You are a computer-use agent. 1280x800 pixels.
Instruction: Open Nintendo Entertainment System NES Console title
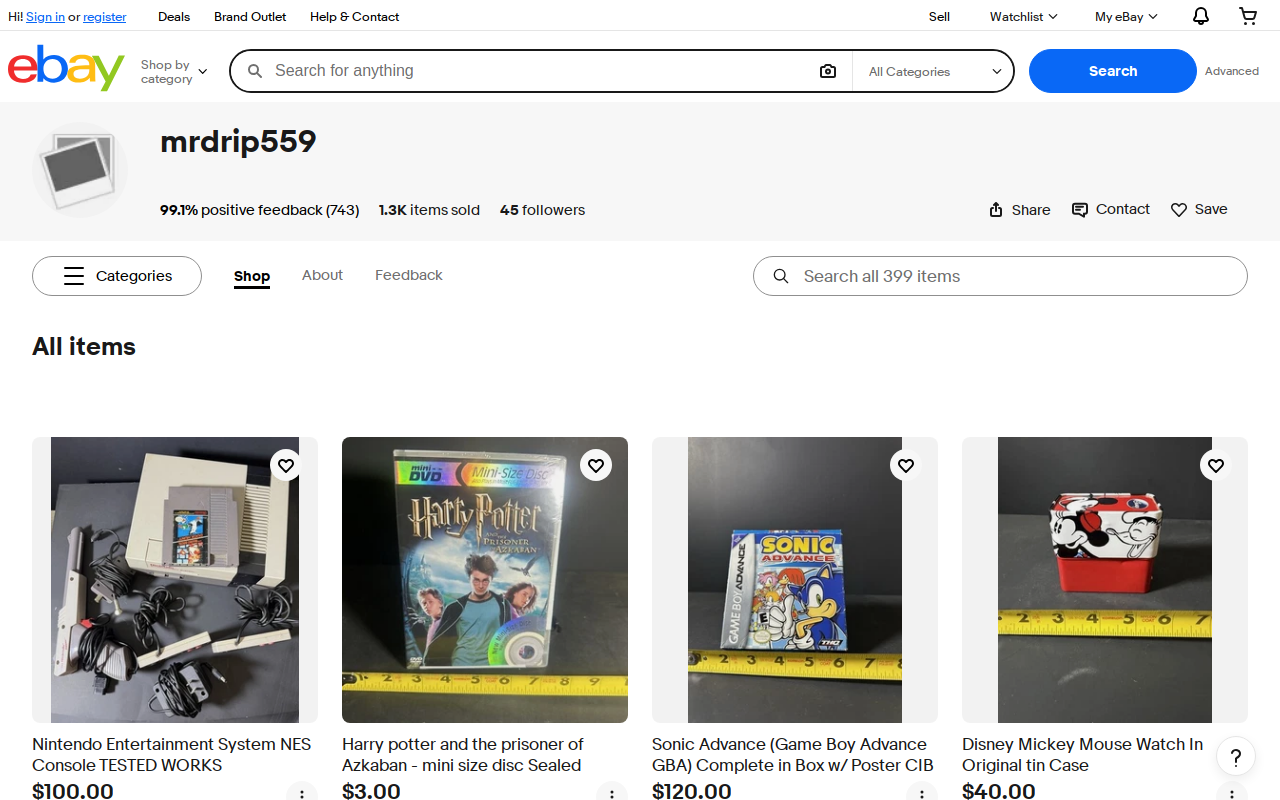(x=172, y=755)
